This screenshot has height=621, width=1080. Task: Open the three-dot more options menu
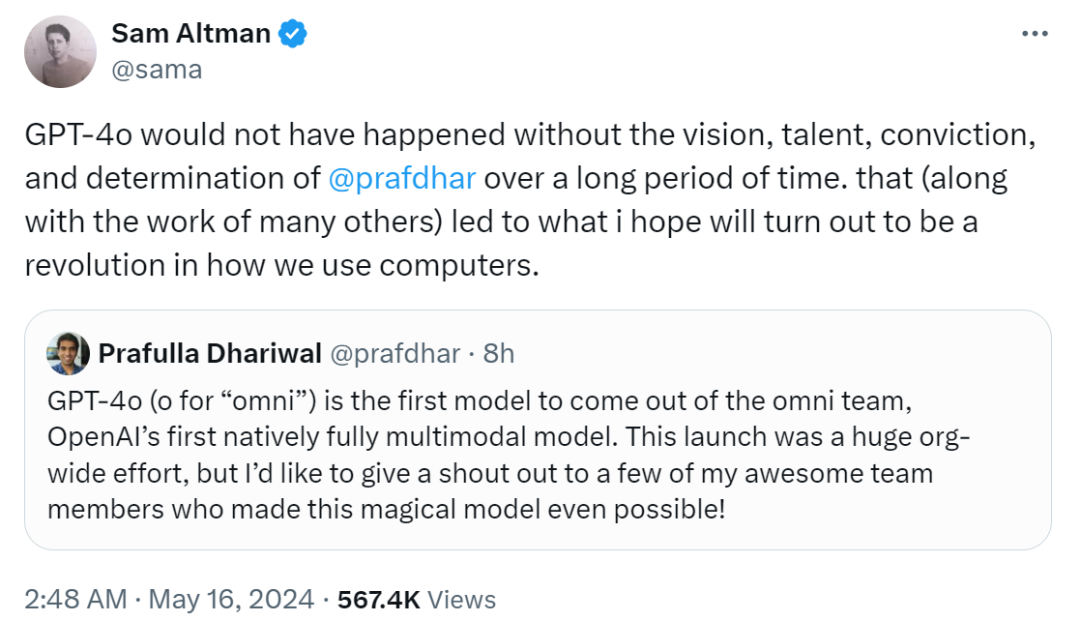(1033, 34)
